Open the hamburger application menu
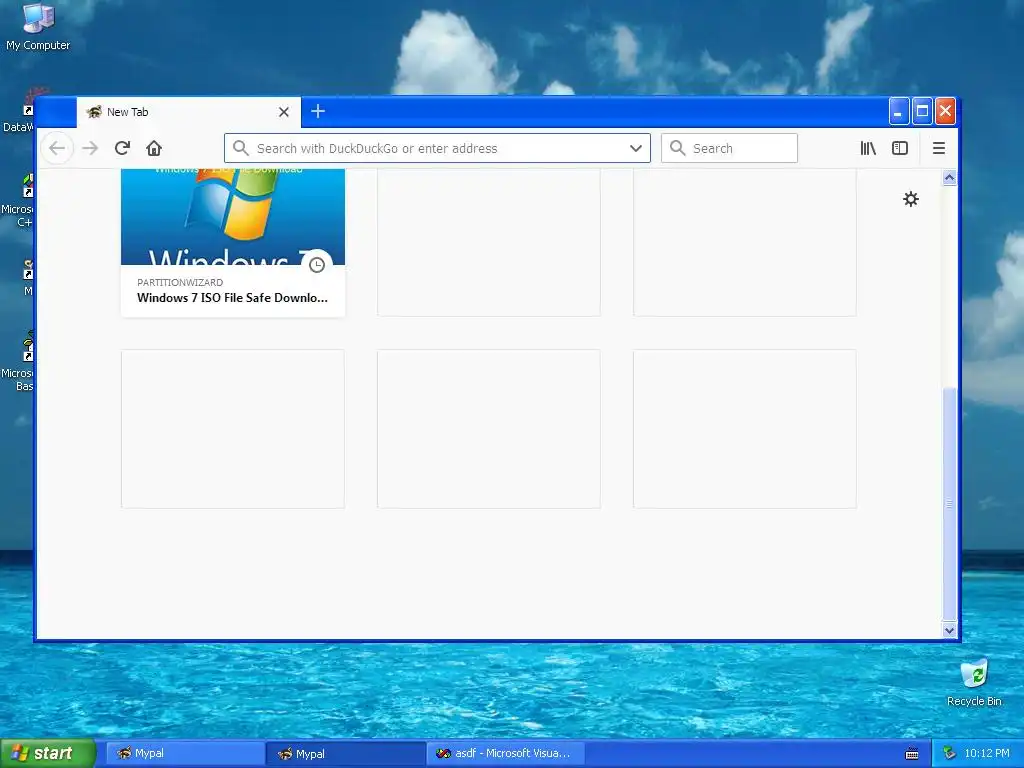Image resolution: width=1024 pixels, height=768 pixels. coord(938,148)
